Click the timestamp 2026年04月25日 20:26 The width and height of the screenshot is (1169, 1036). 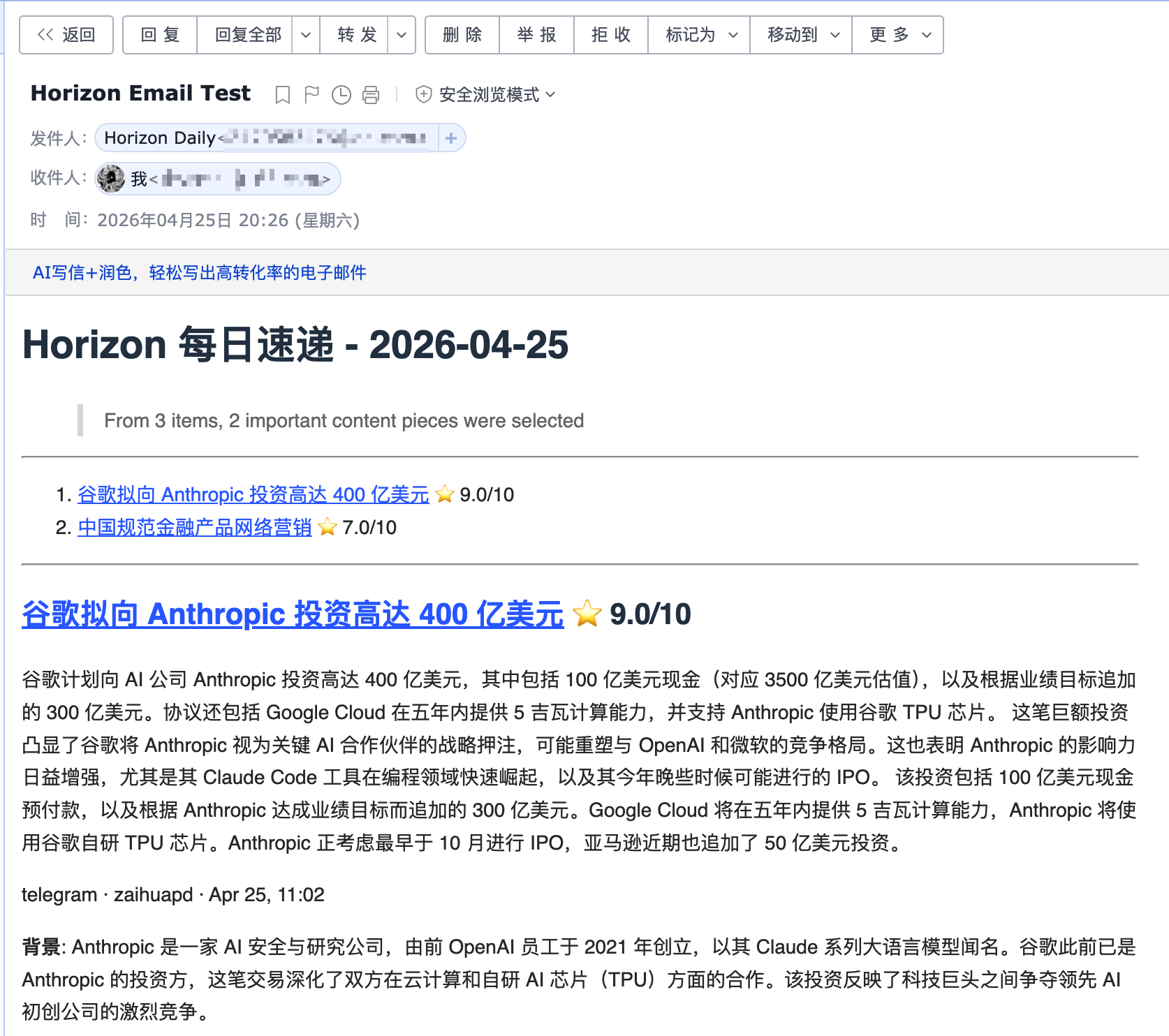(x=228, y=220)
